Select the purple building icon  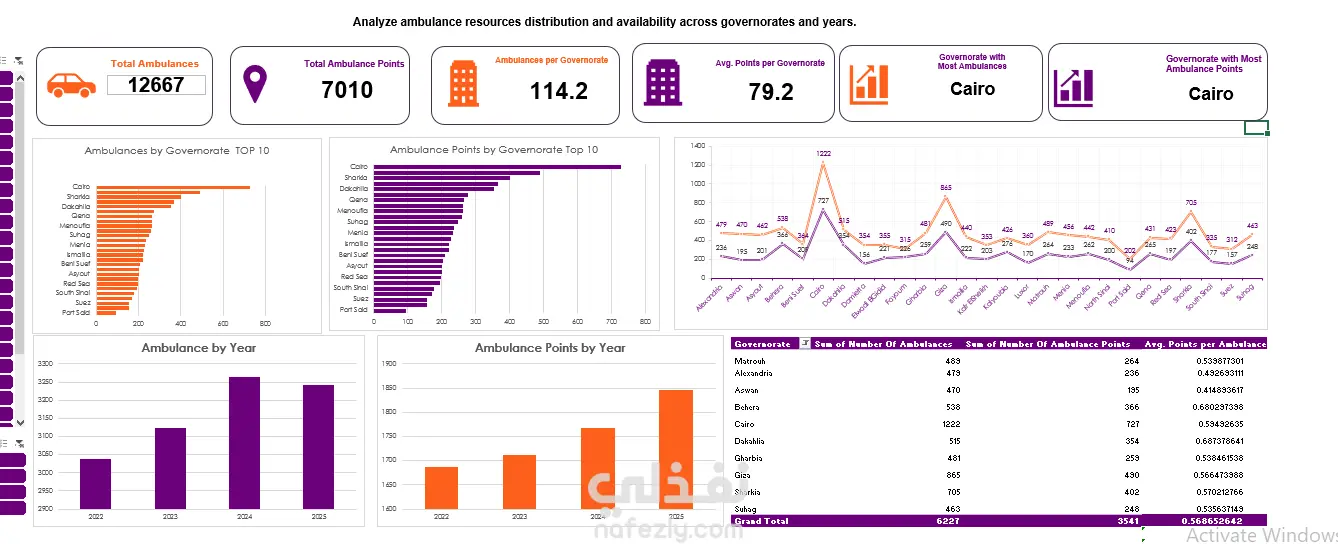[x=663, y=84]
